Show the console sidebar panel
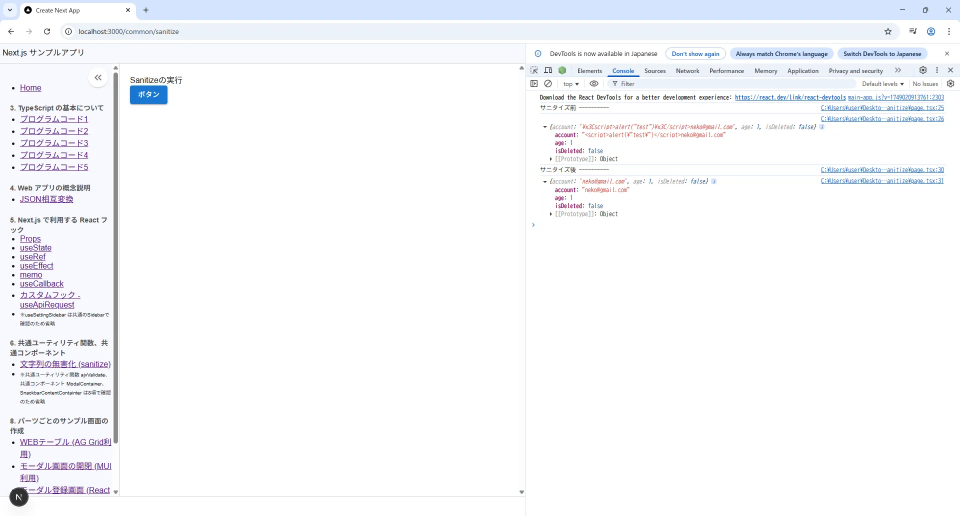 coord(534,84)
